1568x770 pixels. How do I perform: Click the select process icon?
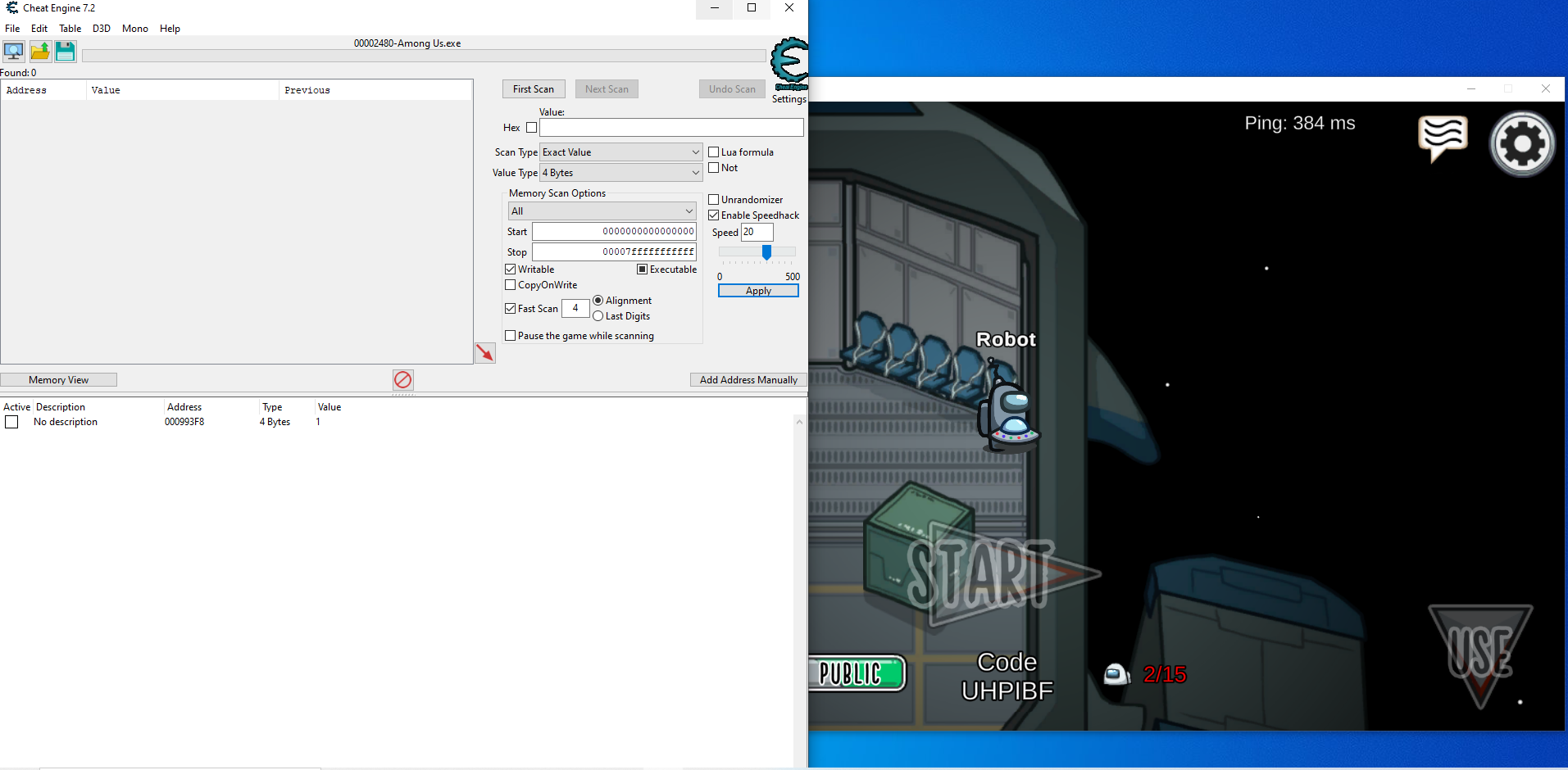click(x=13, y=51)
